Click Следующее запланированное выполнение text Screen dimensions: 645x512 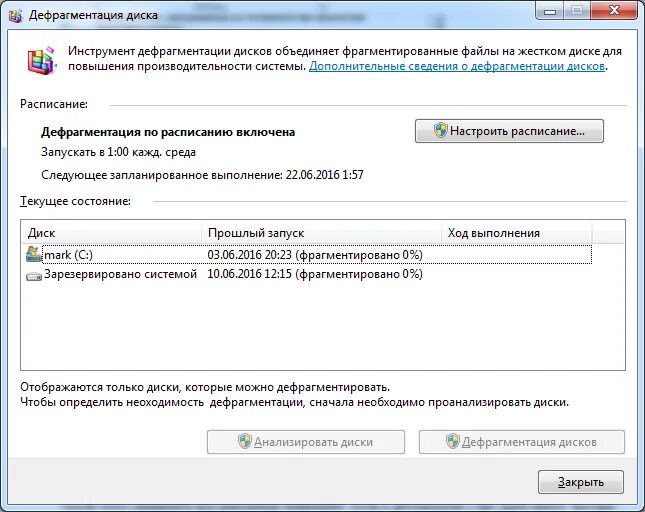202,175
